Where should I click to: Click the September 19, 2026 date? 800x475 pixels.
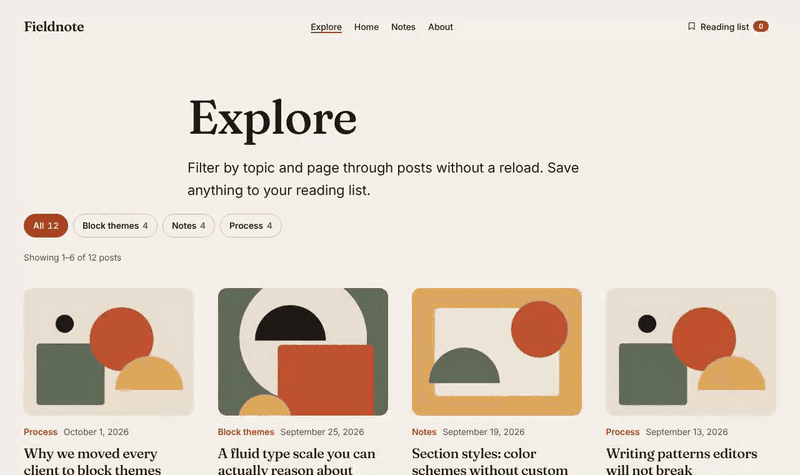[483, 432]
